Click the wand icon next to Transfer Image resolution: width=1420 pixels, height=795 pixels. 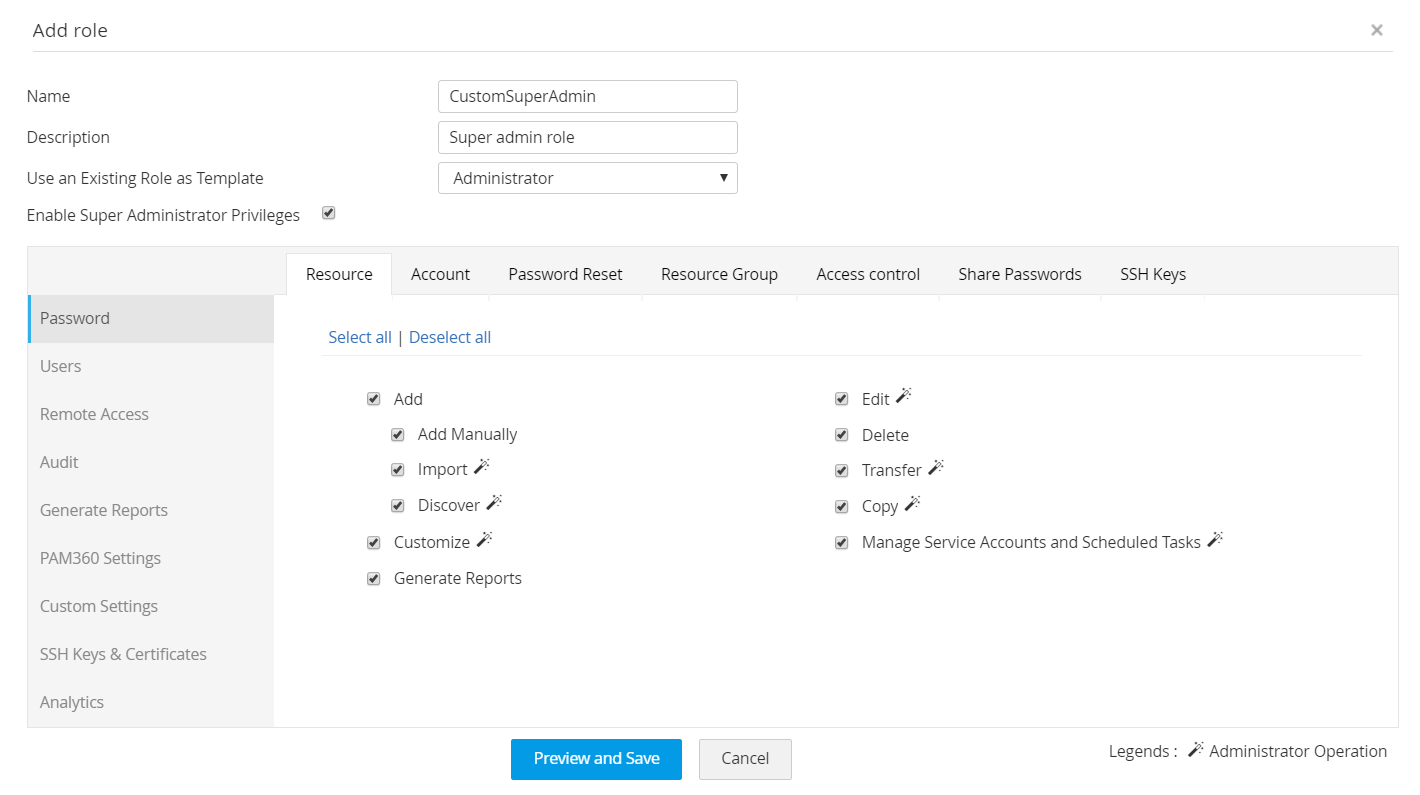pos(936,467)
